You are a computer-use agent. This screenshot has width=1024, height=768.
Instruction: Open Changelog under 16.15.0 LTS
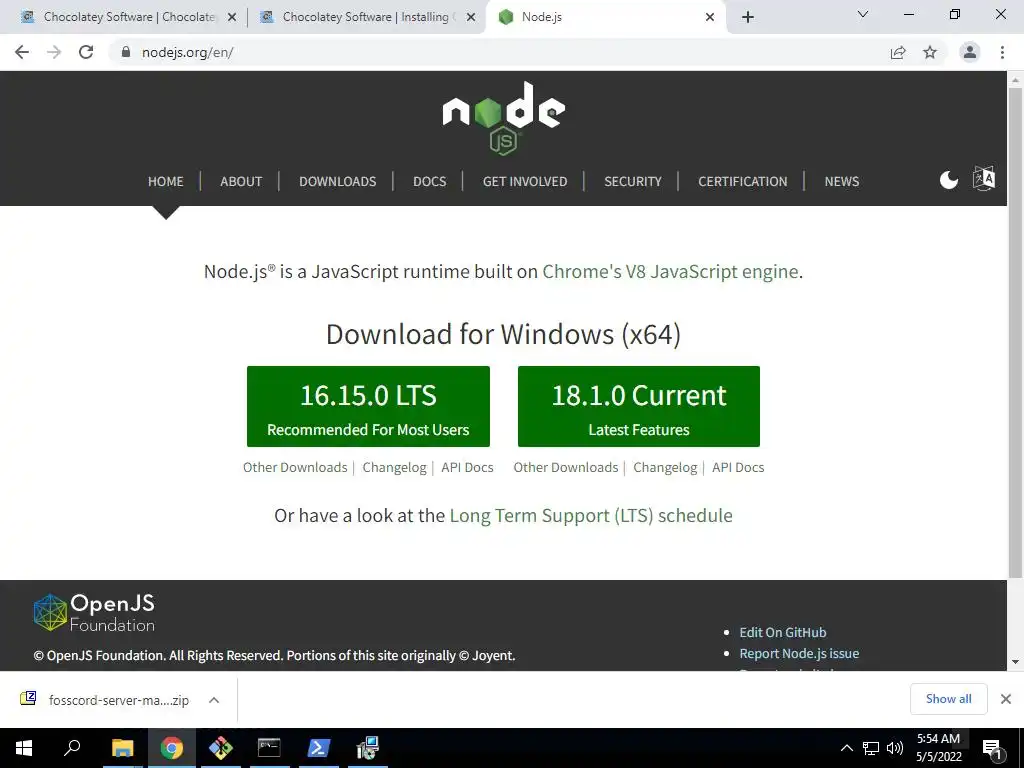pyautogui.click(x=394, y=468)
